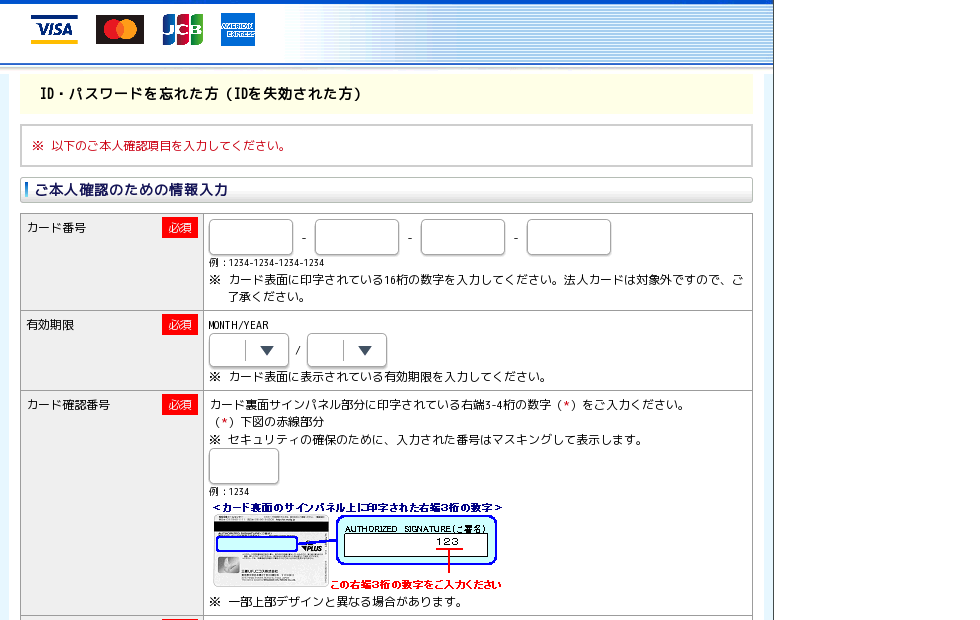Click the AUTHORIZED SIGNATURE example panel
The width and height of the screenshot is (980, 620).
(x=416, y=541)
